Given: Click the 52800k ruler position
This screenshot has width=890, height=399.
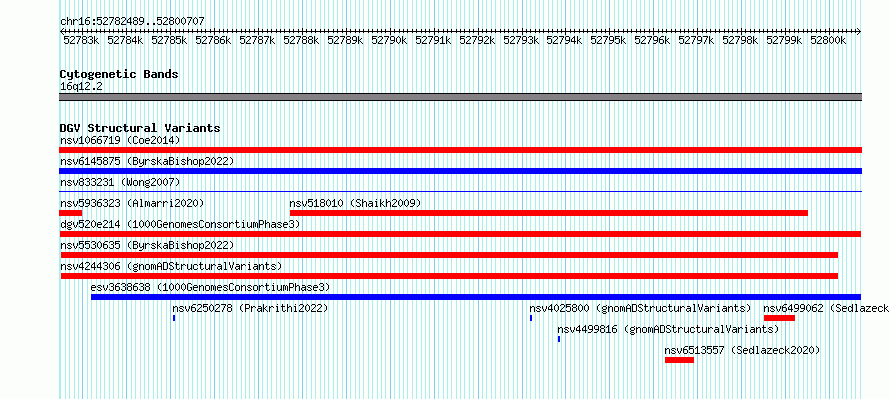Looking at the screenshot, I should 829,40.
